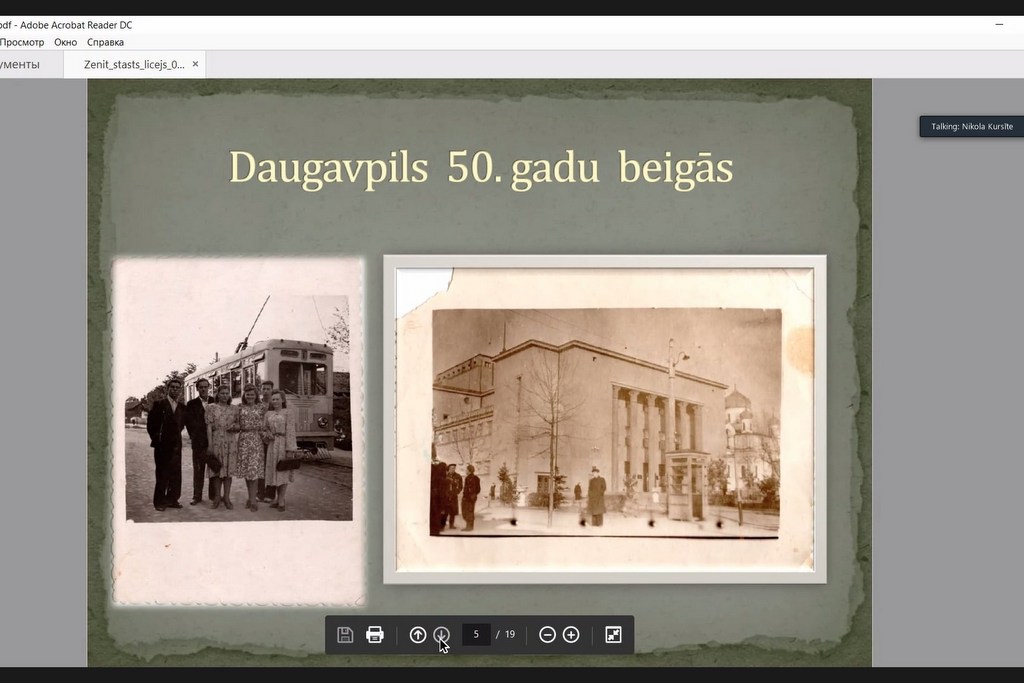Select the Zenit_stasts_licejs document tab
The height and width of the screenshot is (683, 1024).
point(134,65)
